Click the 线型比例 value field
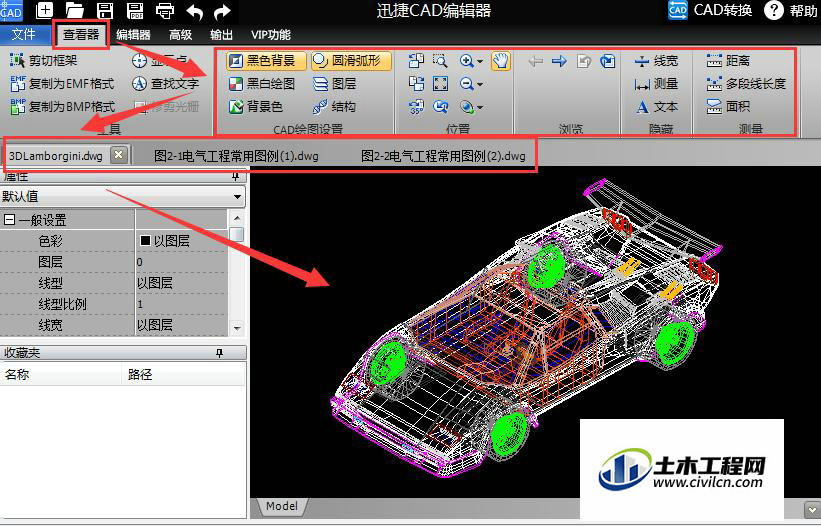Viewport: 821px width, 526px height. [182, 304]
